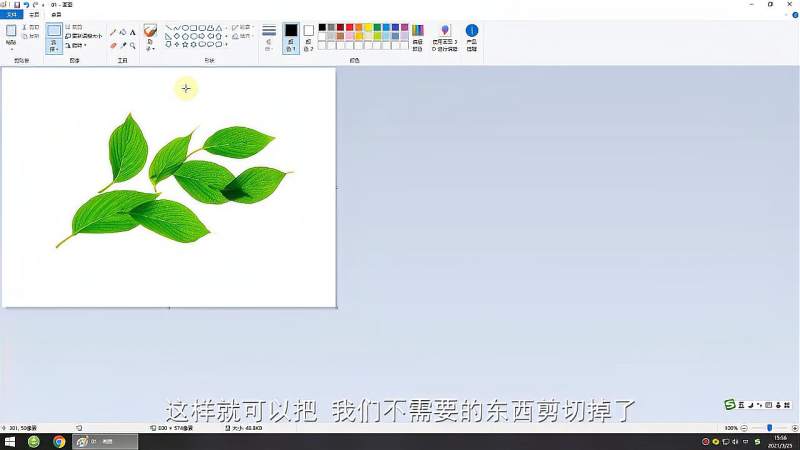Click the Redo arrow in title bar
This screenshot has height=450, width=800.
(x=35, y=5)
